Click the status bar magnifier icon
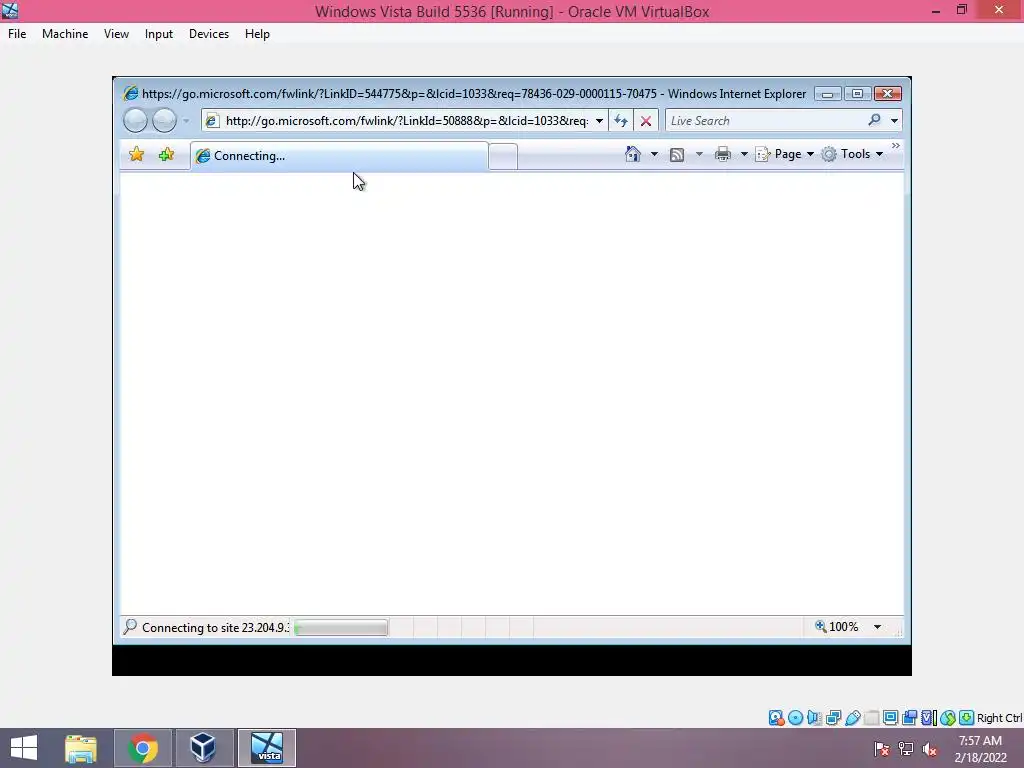This screenshot has height=768, width=1024. pos(130,627)
